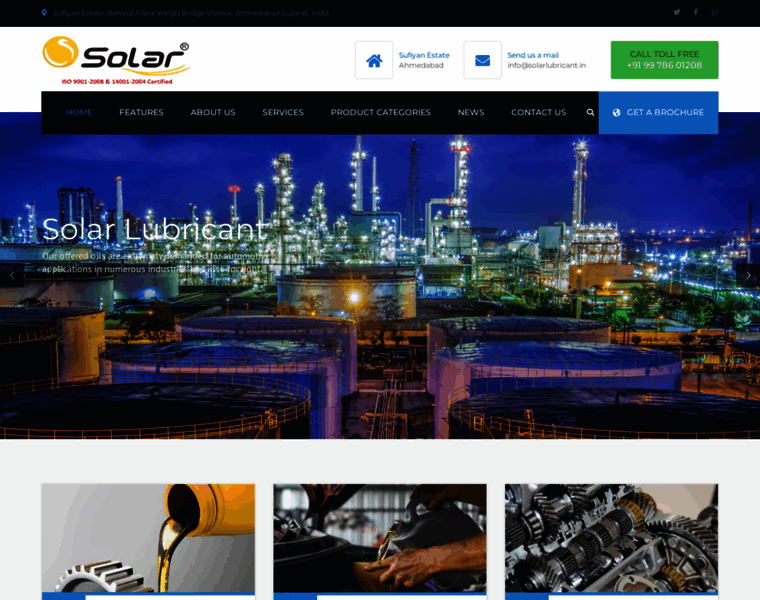This screenshot has height=600, width=760.
Task: Open the CONTACT US page
Action: click(x=538, y=112)
